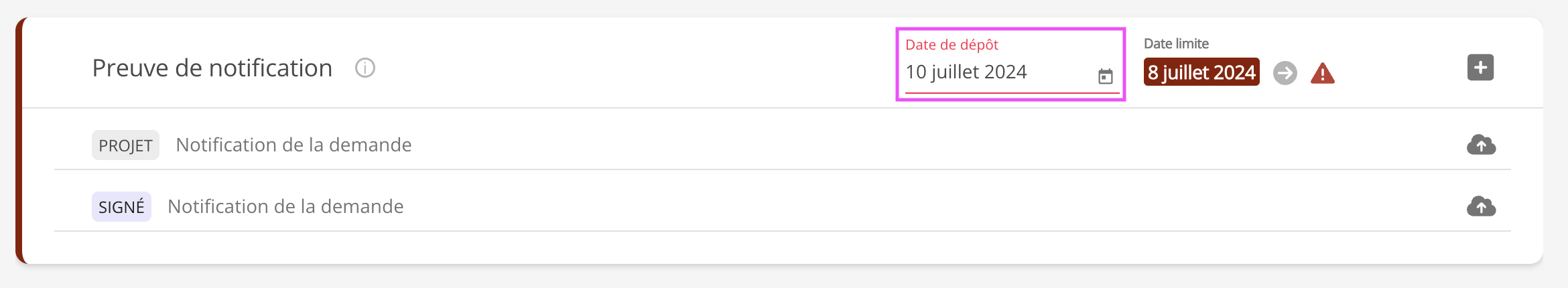Select the SIGNÉ tag
Image resolution: width=1568 pixels, height=288 pixels.
tap(121, 207)
